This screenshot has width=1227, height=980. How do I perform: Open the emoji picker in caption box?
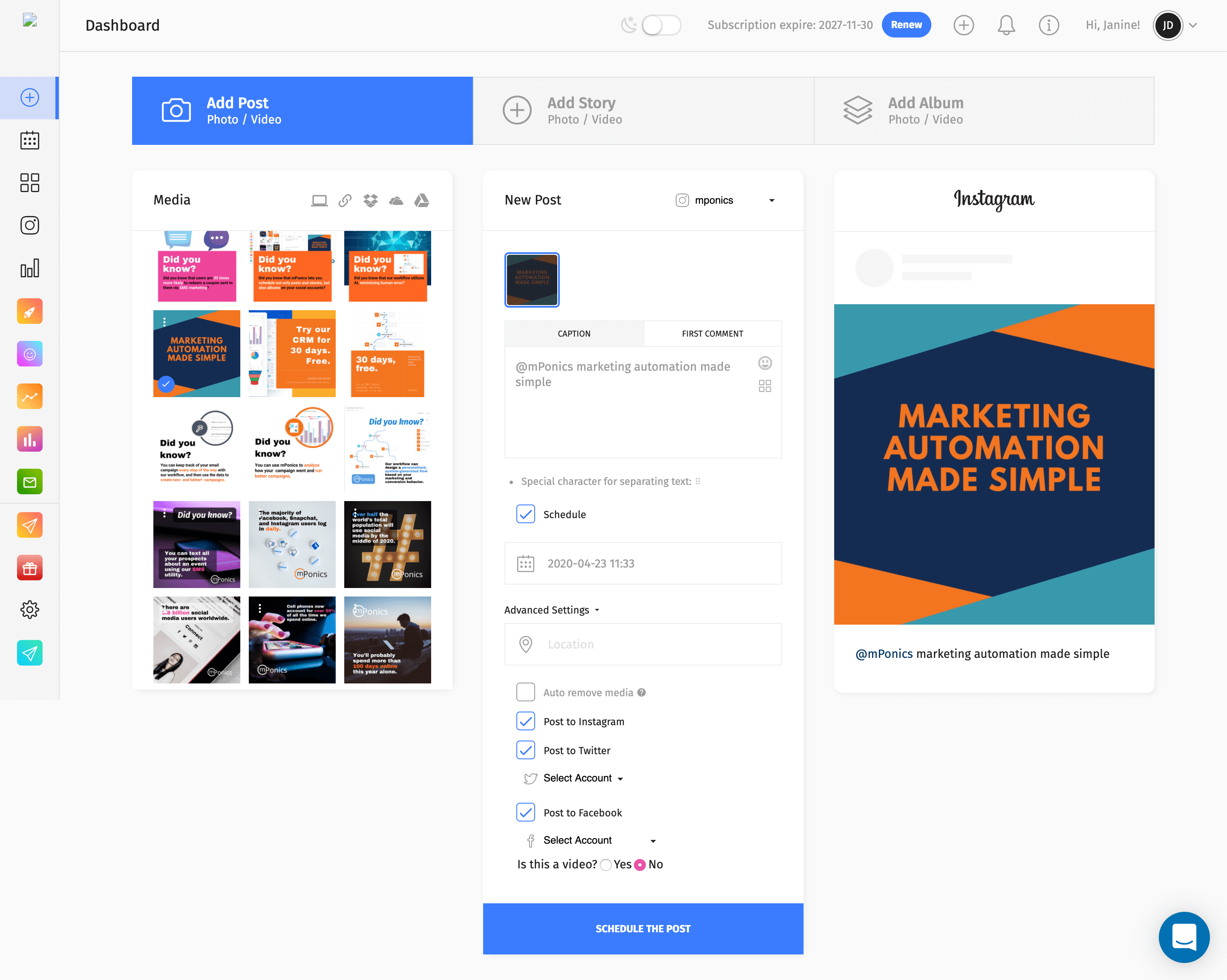pos(765,363)
